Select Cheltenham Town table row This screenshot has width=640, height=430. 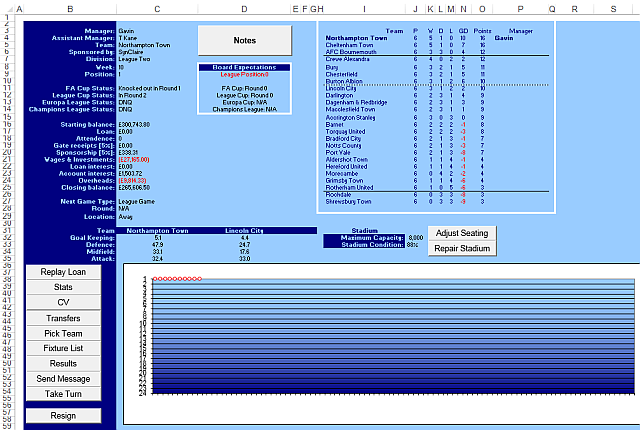click(x=349, y=45)
